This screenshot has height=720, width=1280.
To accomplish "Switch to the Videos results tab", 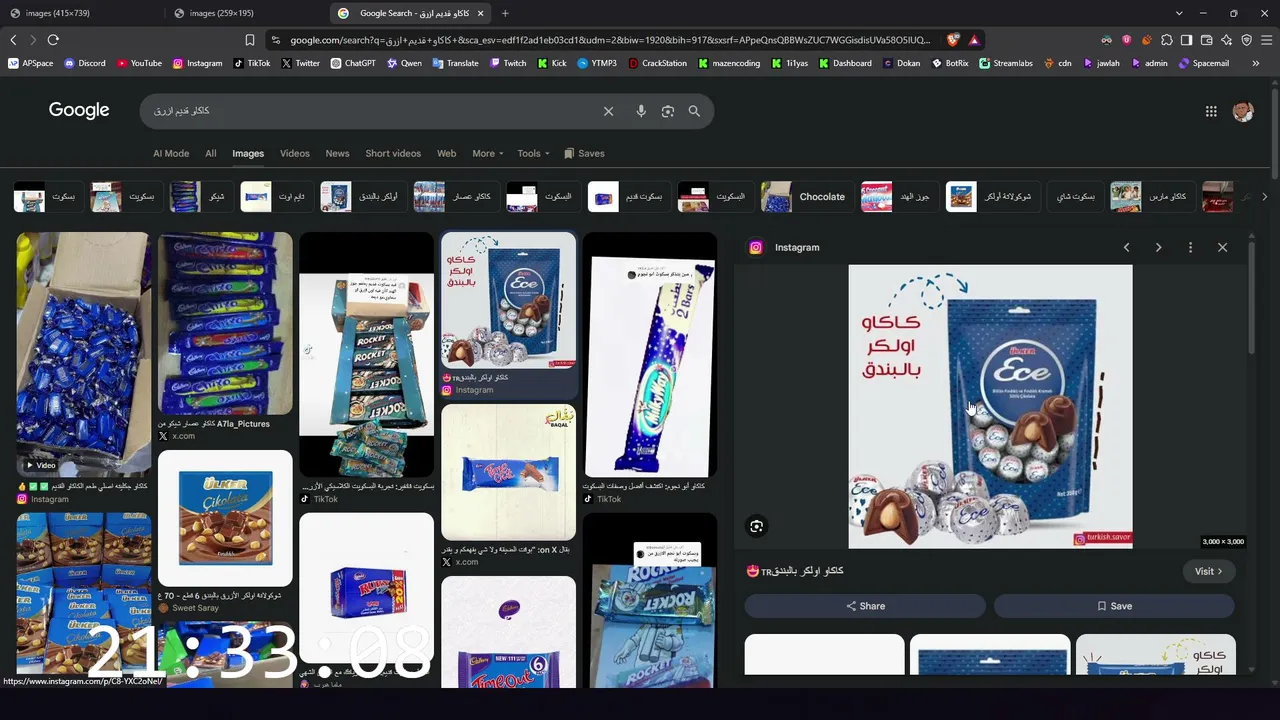I will [x=295, y=153].
